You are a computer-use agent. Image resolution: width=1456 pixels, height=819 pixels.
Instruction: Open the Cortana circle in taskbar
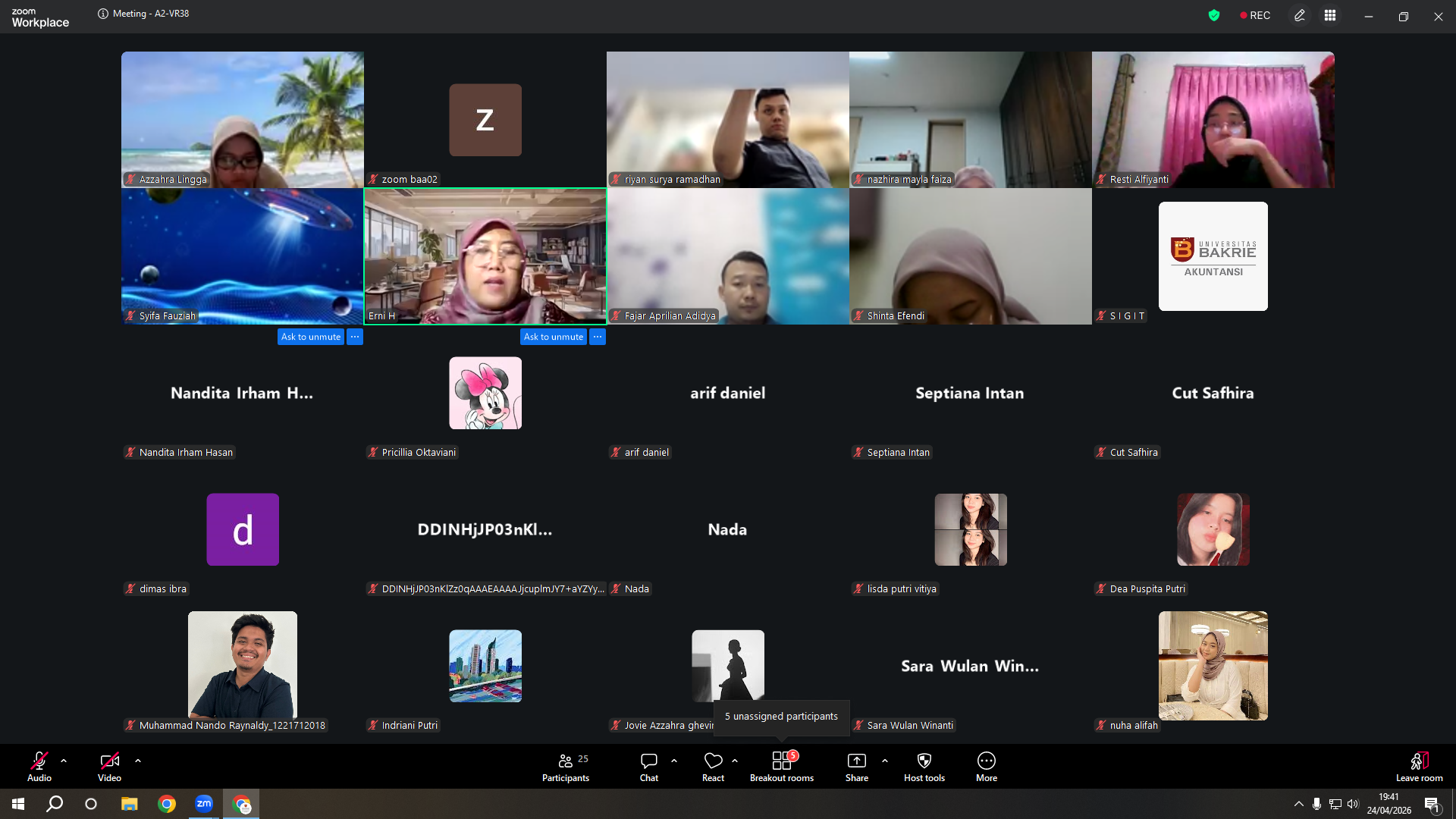91,804
